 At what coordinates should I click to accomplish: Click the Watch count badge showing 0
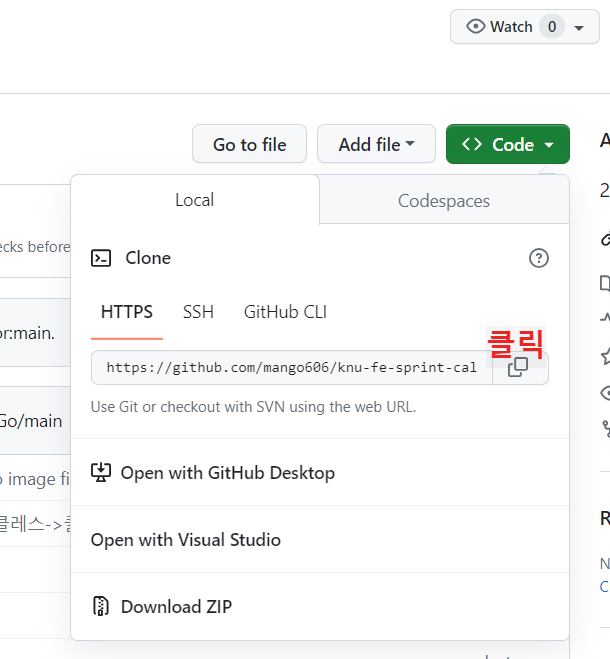552,27
